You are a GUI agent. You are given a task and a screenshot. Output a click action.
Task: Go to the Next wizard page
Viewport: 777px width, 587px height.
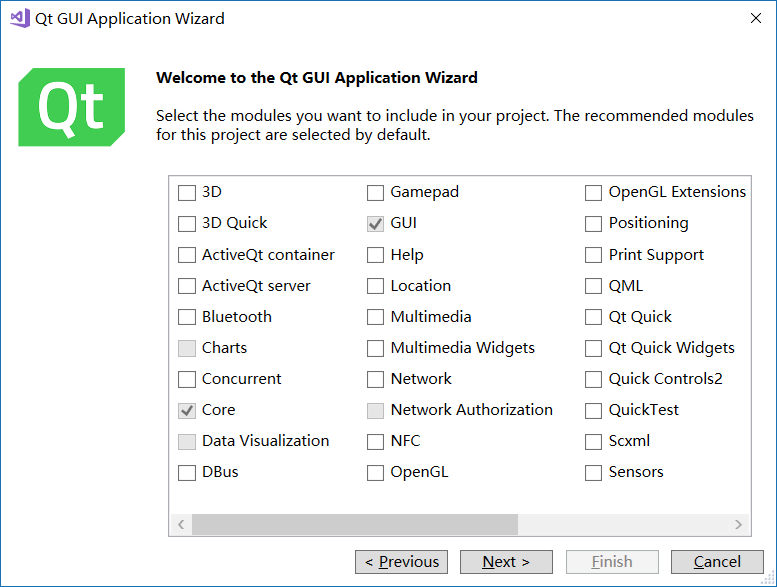point(506,562)
